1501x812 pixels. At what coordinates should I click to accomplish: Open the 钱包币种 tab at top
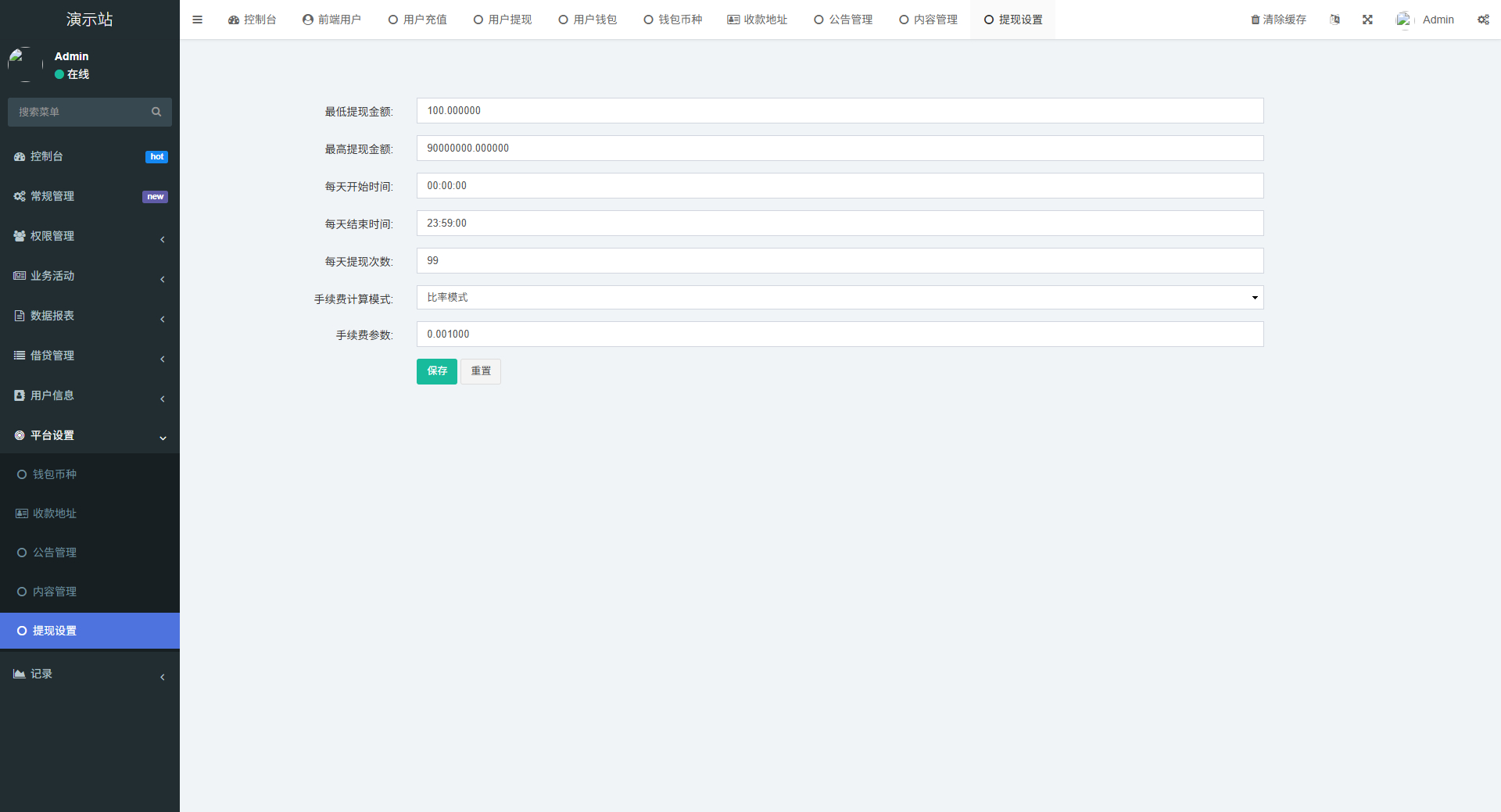click(x=672, y=19)
